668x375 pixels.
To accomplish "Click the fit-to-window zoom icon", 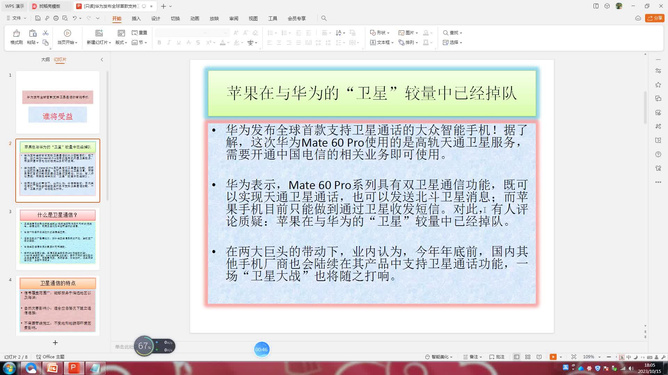I will (x=574, y=357).
